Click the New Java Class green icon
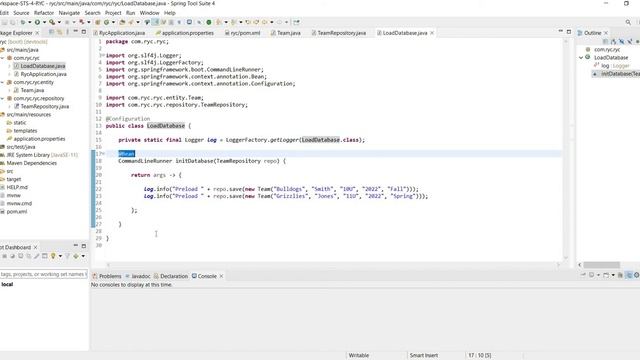Viewport: 640px width, 360px height. pos(106,22)
